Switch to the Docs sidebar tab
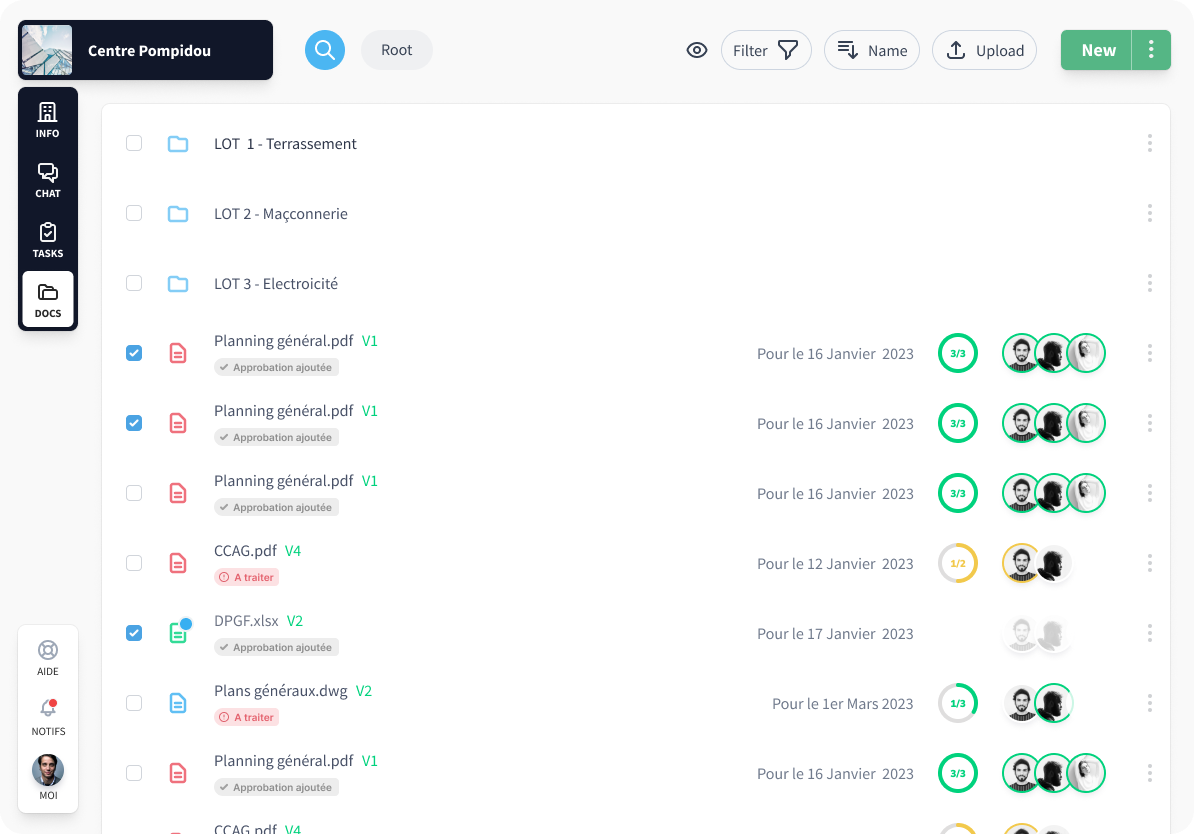Screen dimensions: 1194x834 (x=47, y=299)
